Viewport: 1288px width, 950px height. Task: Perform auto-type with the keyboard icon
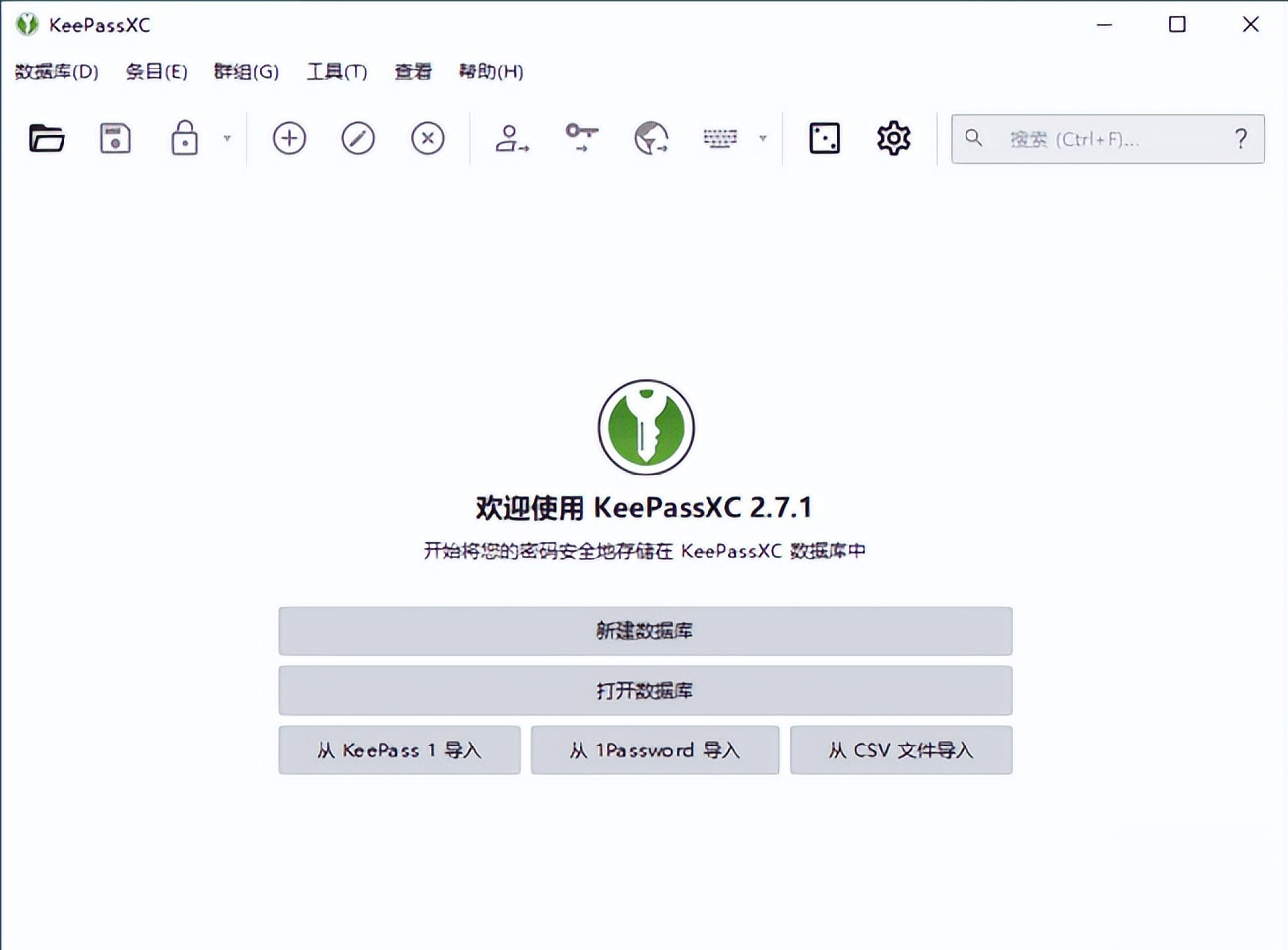click(720, 138)
